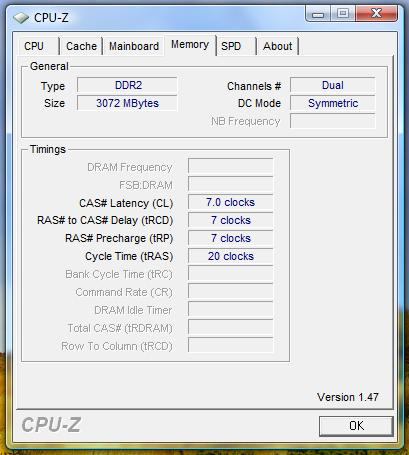Click the Channels # label
The width and height of the screenshot is (409, 455).
pyautogui.click(x=254, y=86)
